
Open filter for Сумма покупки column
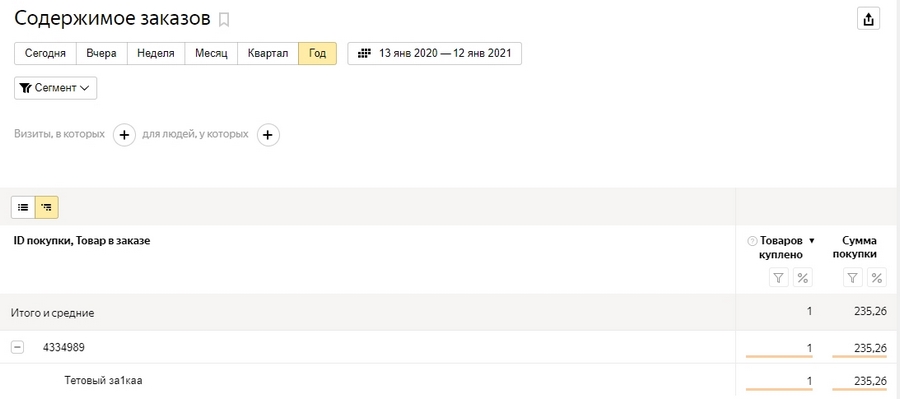point(852,278)
